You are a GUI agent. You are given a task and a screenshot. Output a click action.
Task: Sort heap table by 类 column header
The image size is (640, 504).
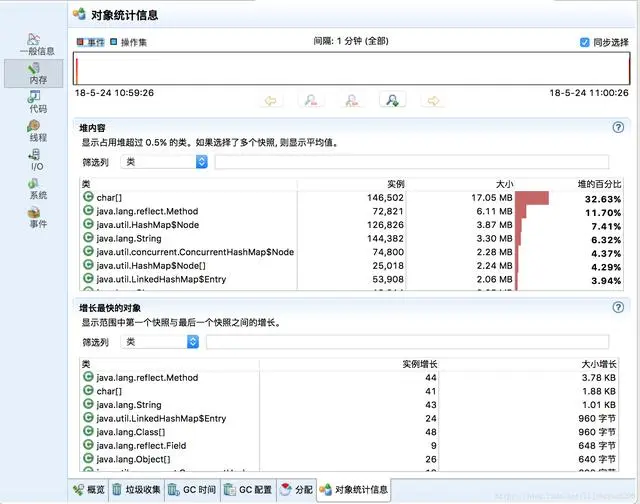coord(189,184)
